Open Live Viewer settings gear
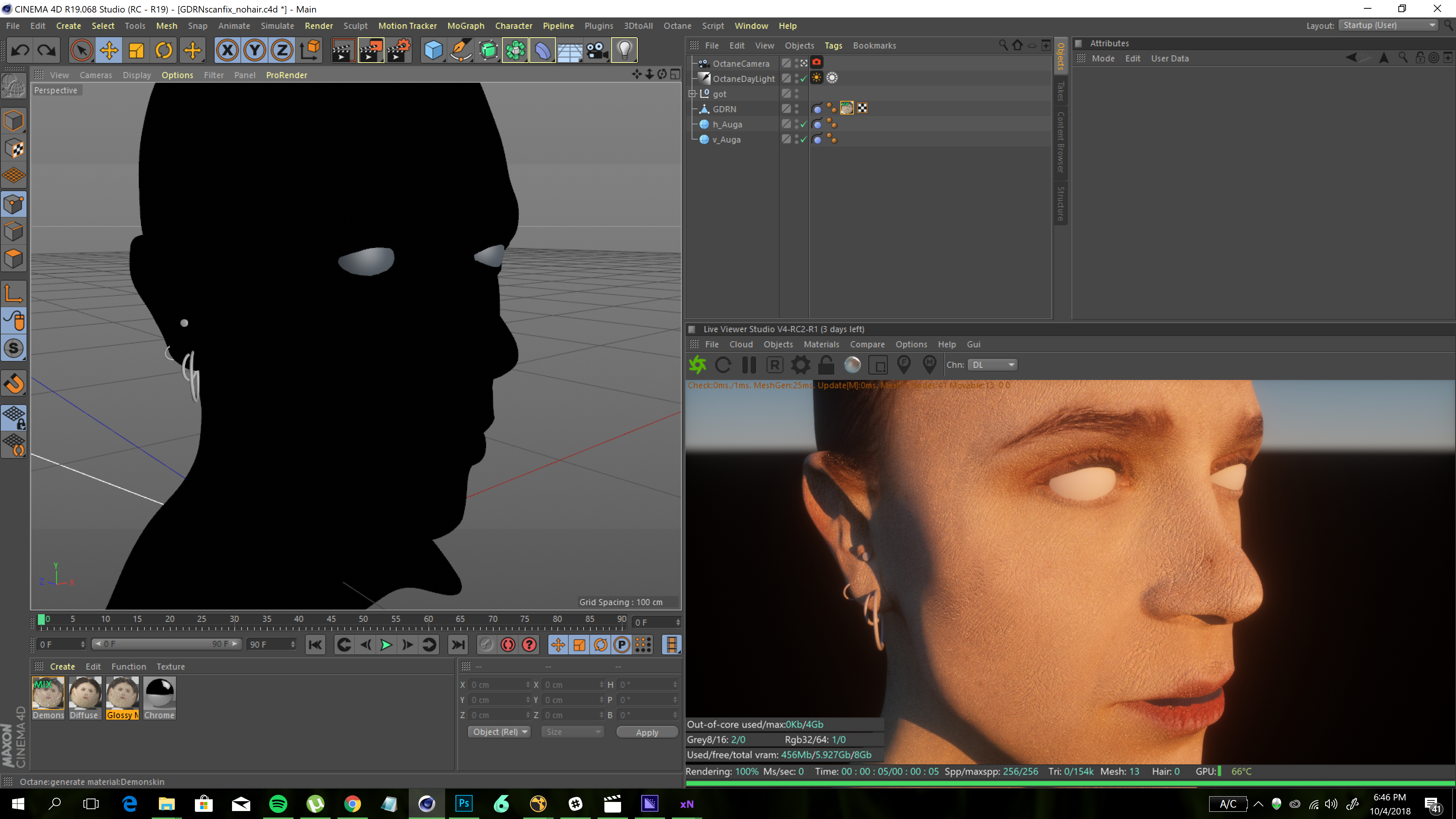 (x=800, y=364)
